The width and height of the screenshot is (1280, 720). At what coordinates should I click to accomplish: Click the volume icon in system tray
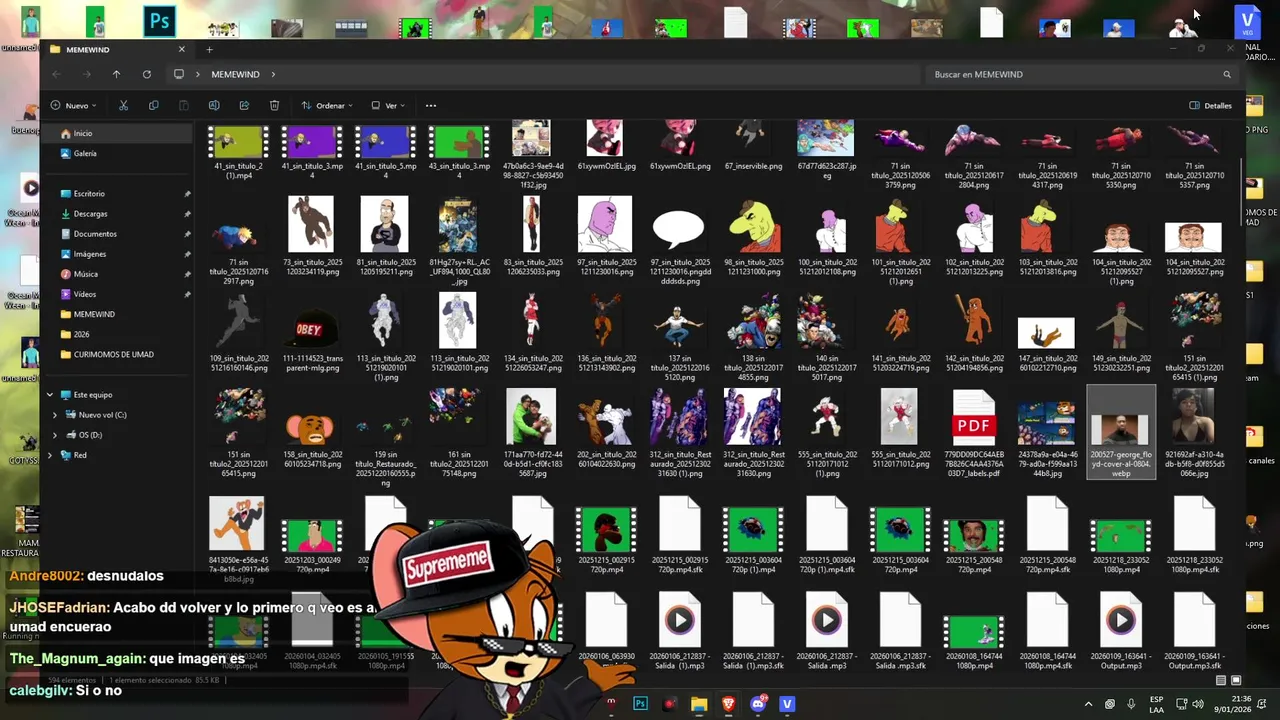[1198, 704]
